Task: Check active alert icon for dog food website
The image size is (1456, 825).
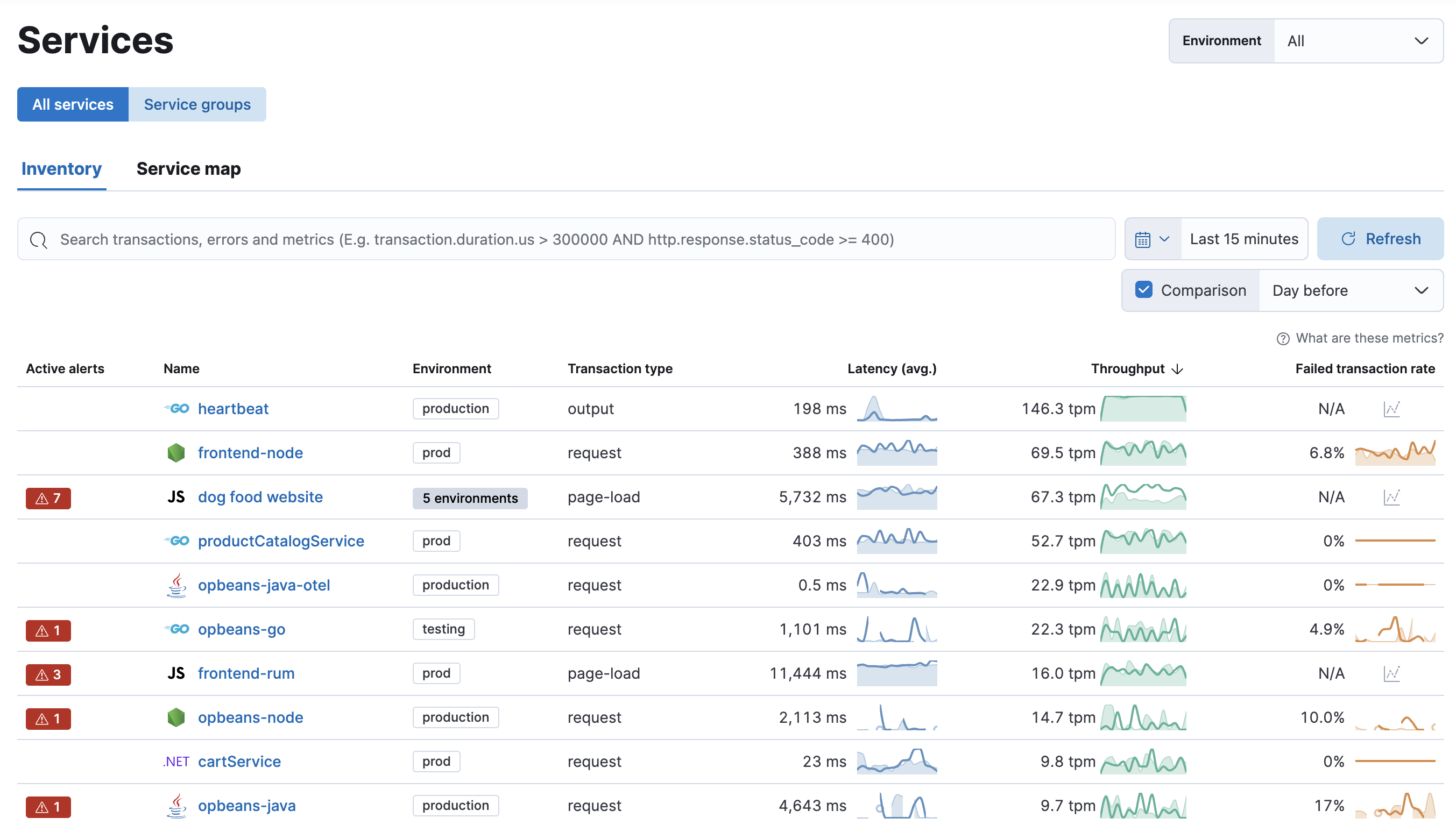Action: coord(47,496)
